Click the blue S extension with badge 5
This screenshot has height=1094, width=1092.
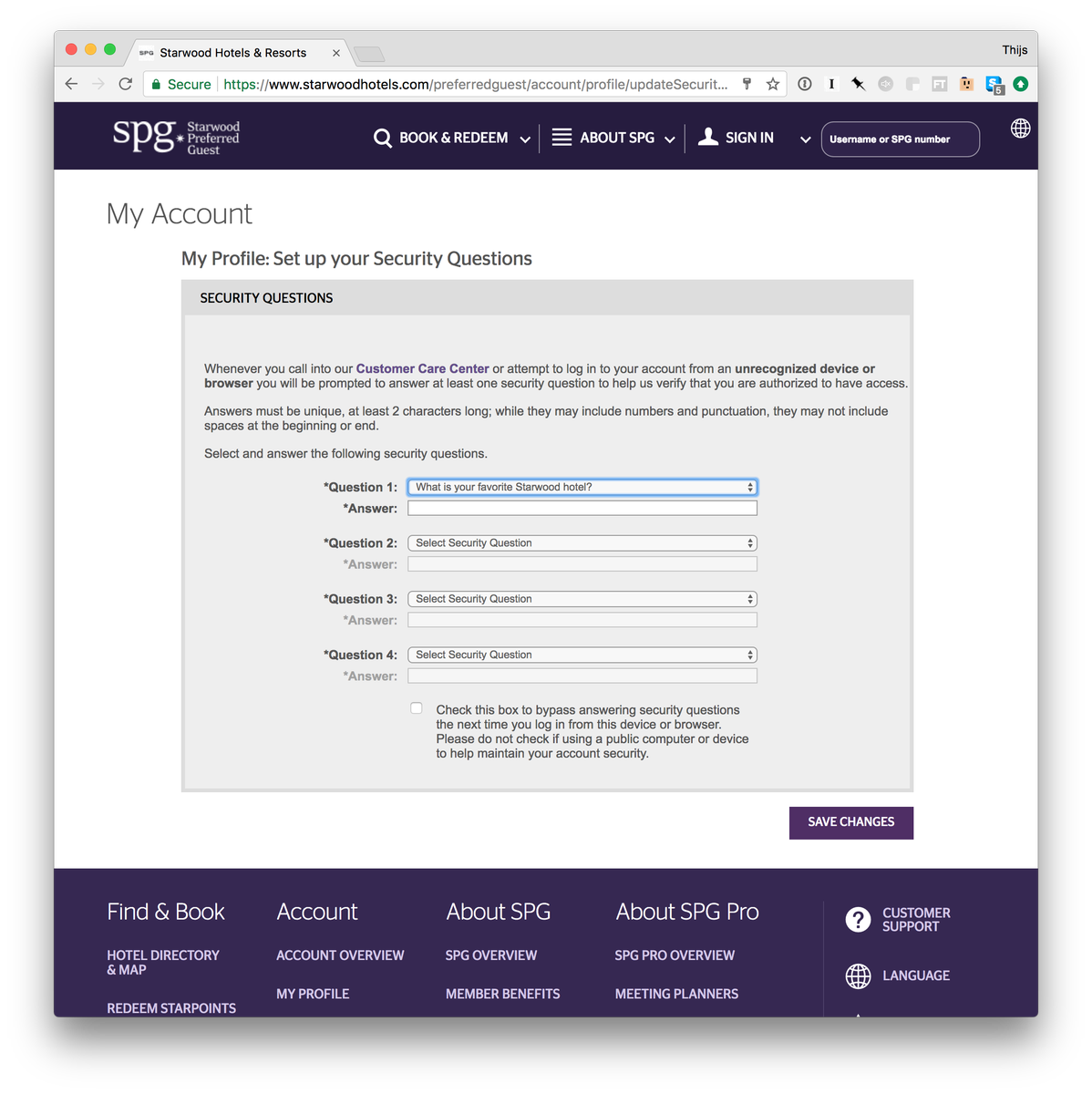(994, 85)
